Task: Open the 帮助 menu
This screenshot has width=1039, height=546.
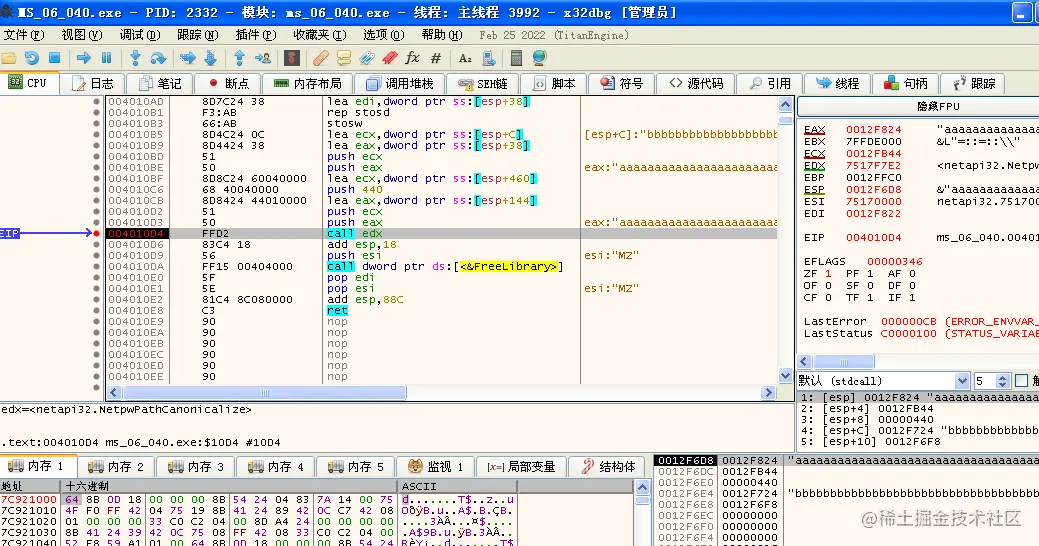Action: [442, 35]
